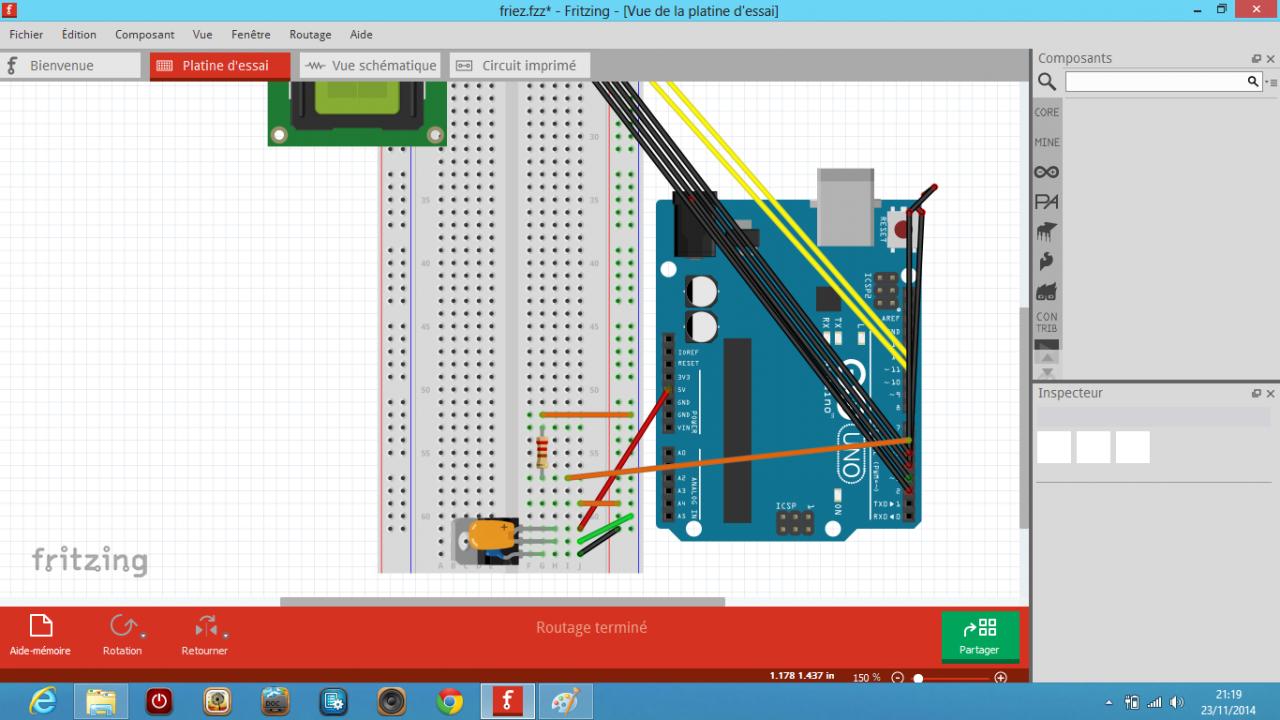Screen dimensions: 1280x720
Task: Open File Explorer from the taskbar
Action: pos(101,702)
